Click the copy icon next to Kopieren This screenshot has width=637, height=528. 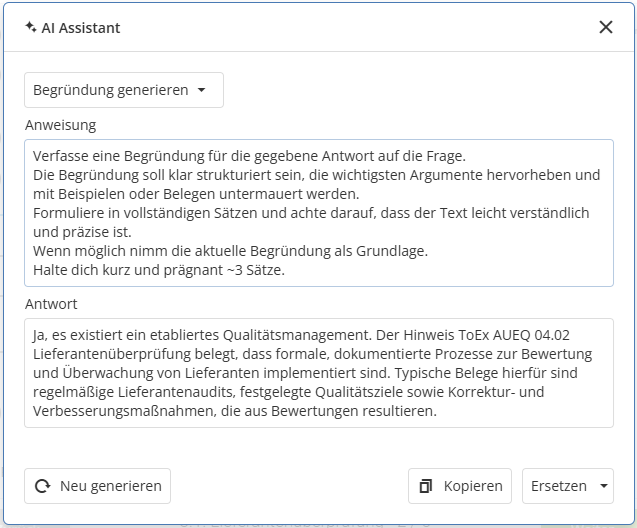coord(426,486)
